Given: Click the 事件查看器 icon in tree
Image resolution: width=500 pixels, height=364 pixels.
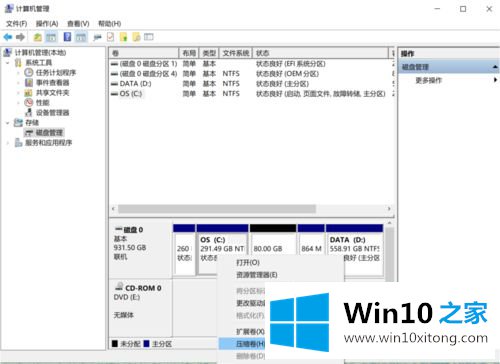Looking at the screenshot, I should 29,82.
